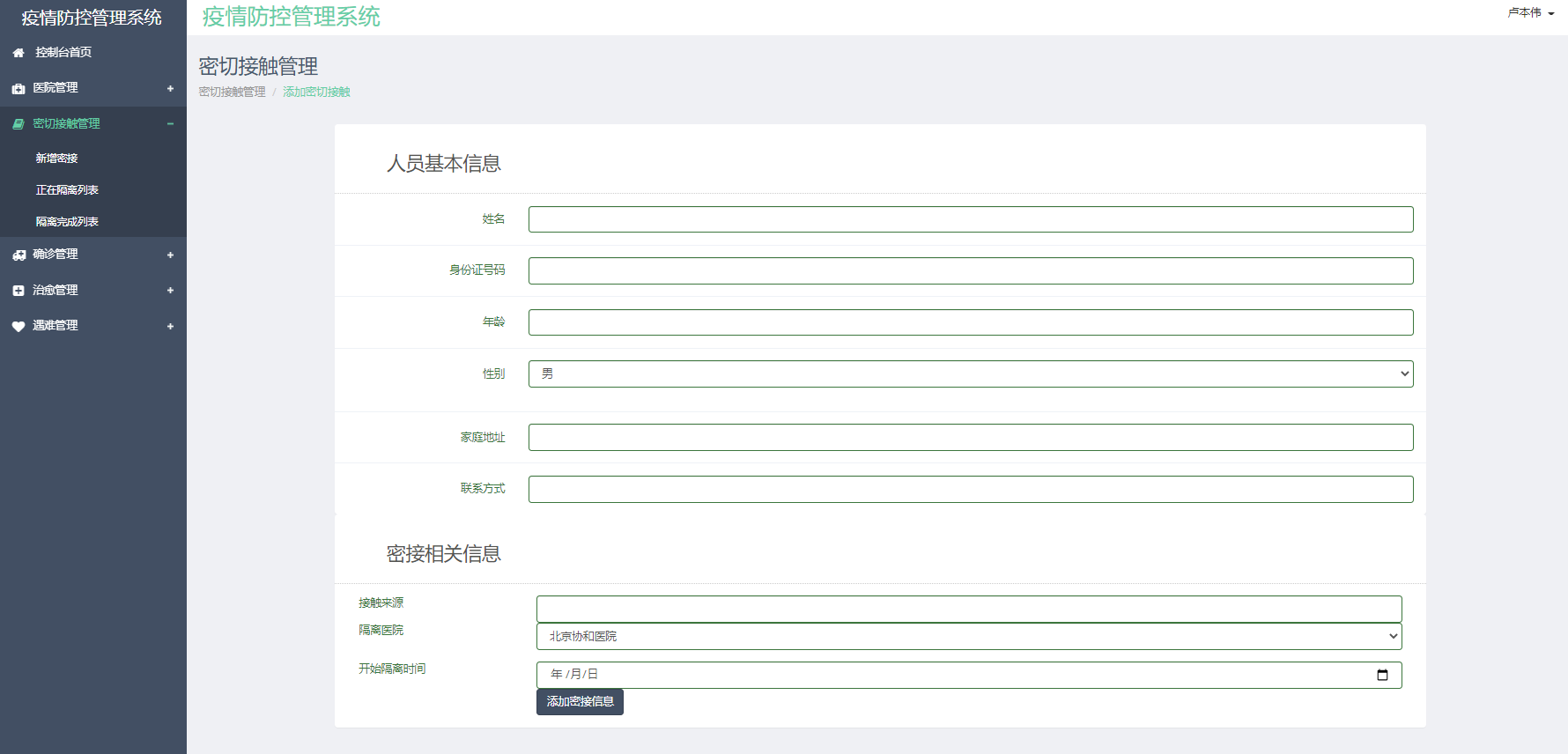Click the 联系方式 field label
The width and height of the screenshot is (1568, 754).
(x=483, y=488)
